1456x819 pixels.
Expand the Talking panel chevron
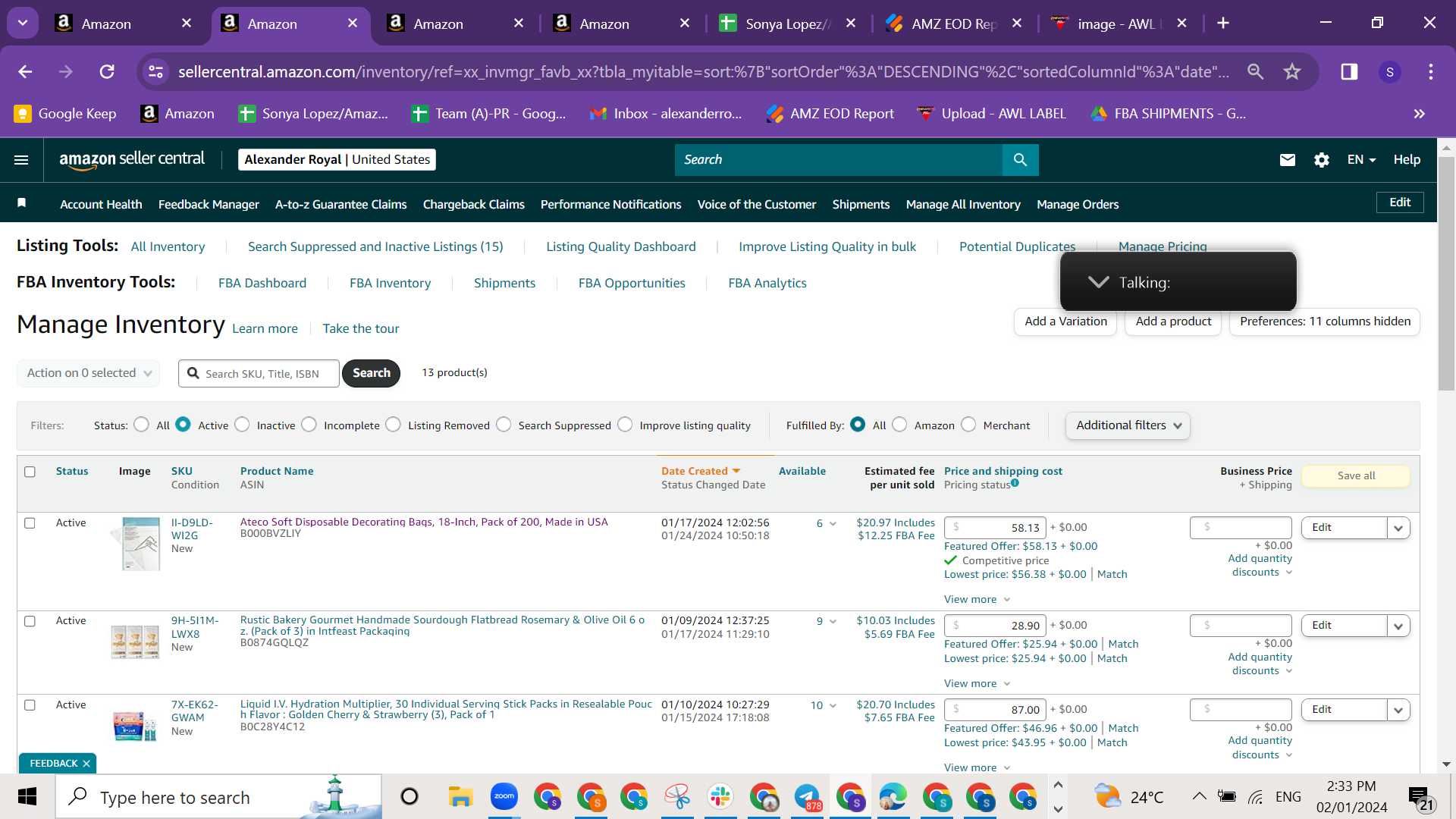(1098, 282)
